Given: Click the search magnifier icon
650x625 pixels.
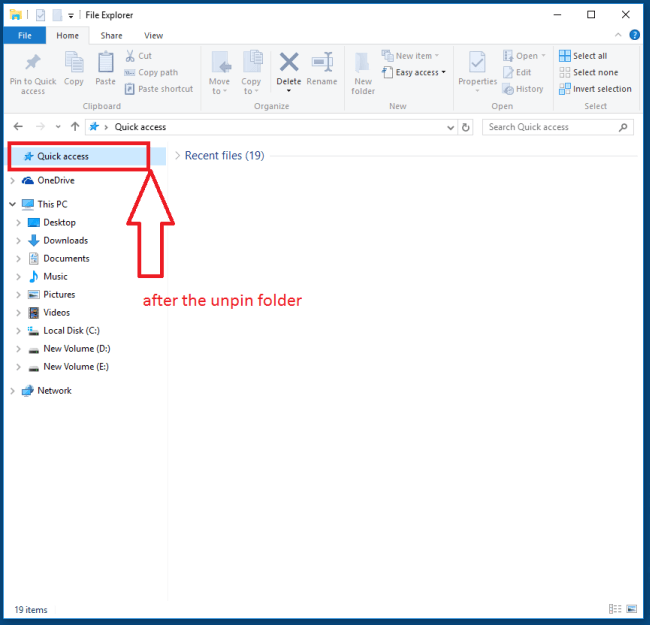Looking at the screenshot, I should [623, 127].
